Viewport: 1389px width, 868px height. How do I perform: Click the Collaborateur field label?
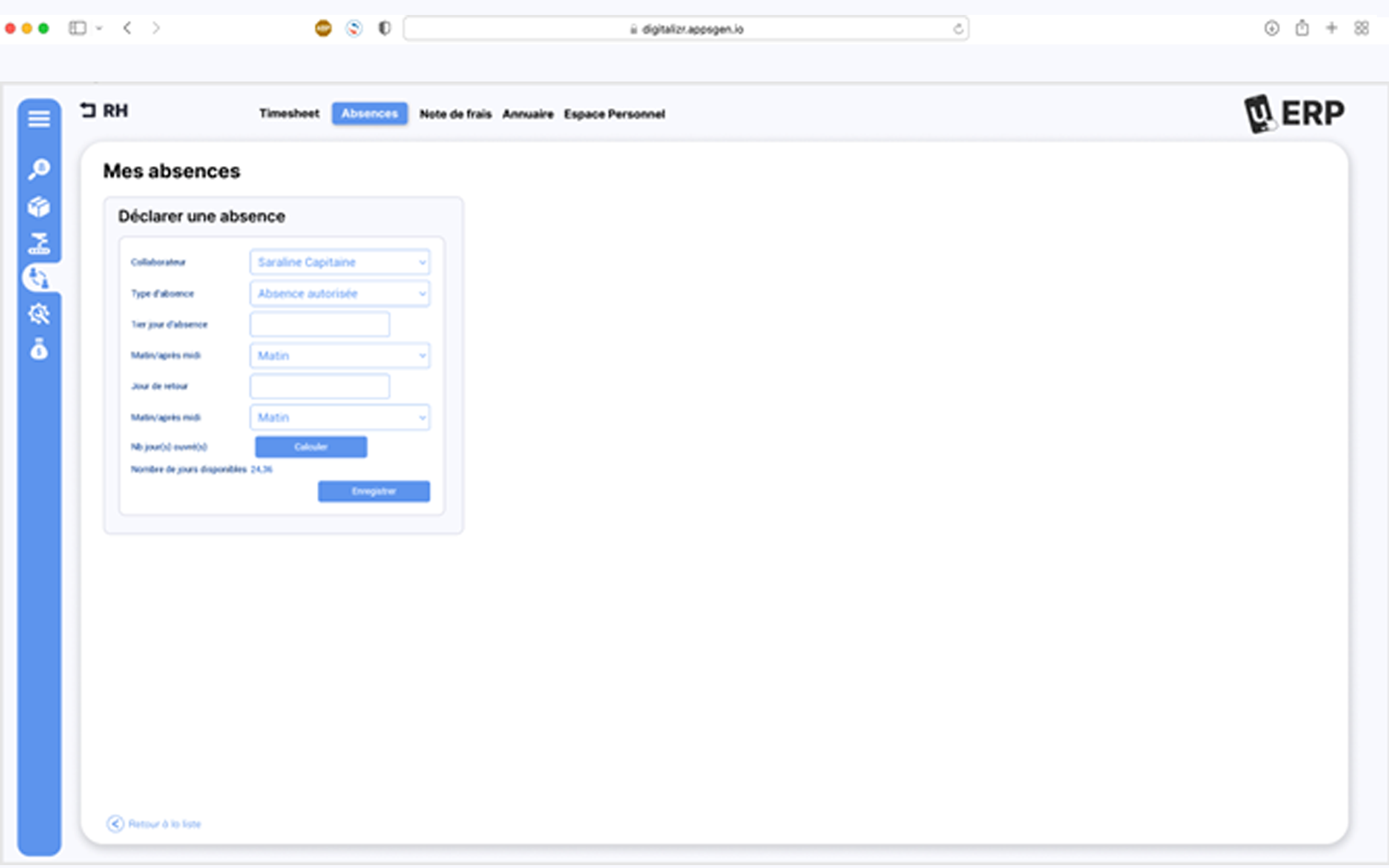point(158,262)
